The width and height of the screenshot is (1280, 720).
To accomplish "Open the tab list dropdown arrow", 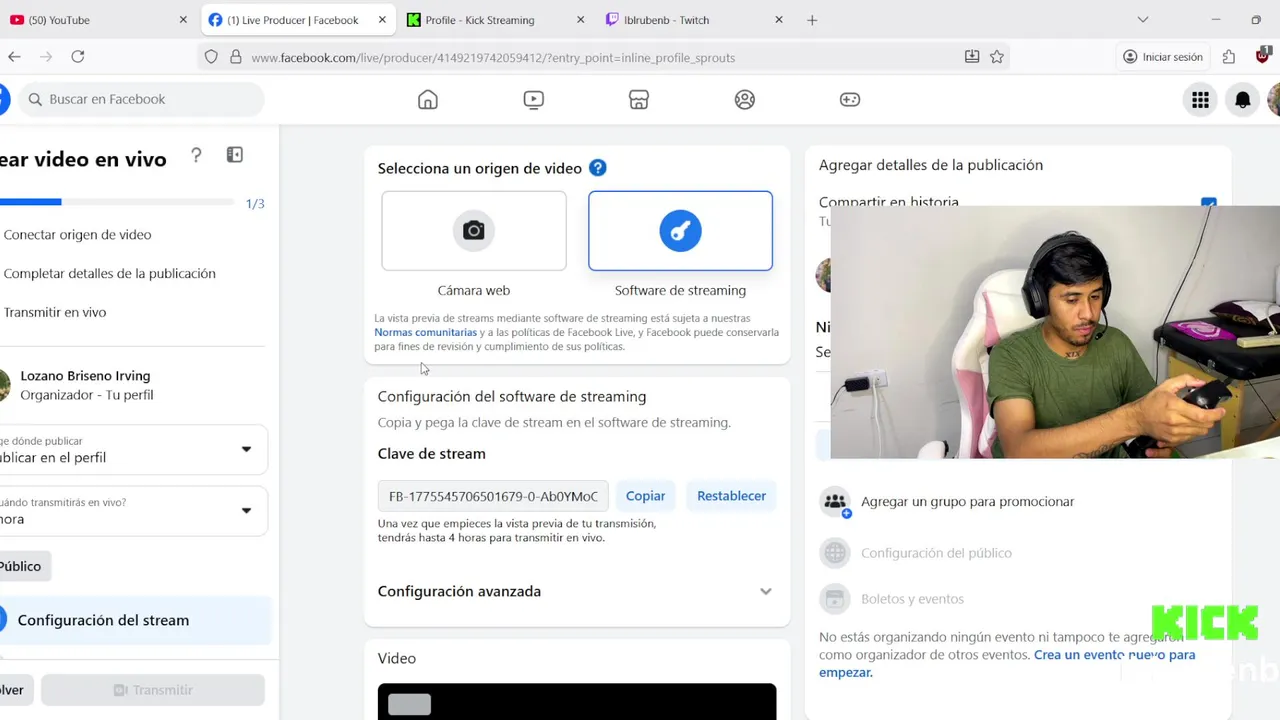I will (x=1143, y=20).
